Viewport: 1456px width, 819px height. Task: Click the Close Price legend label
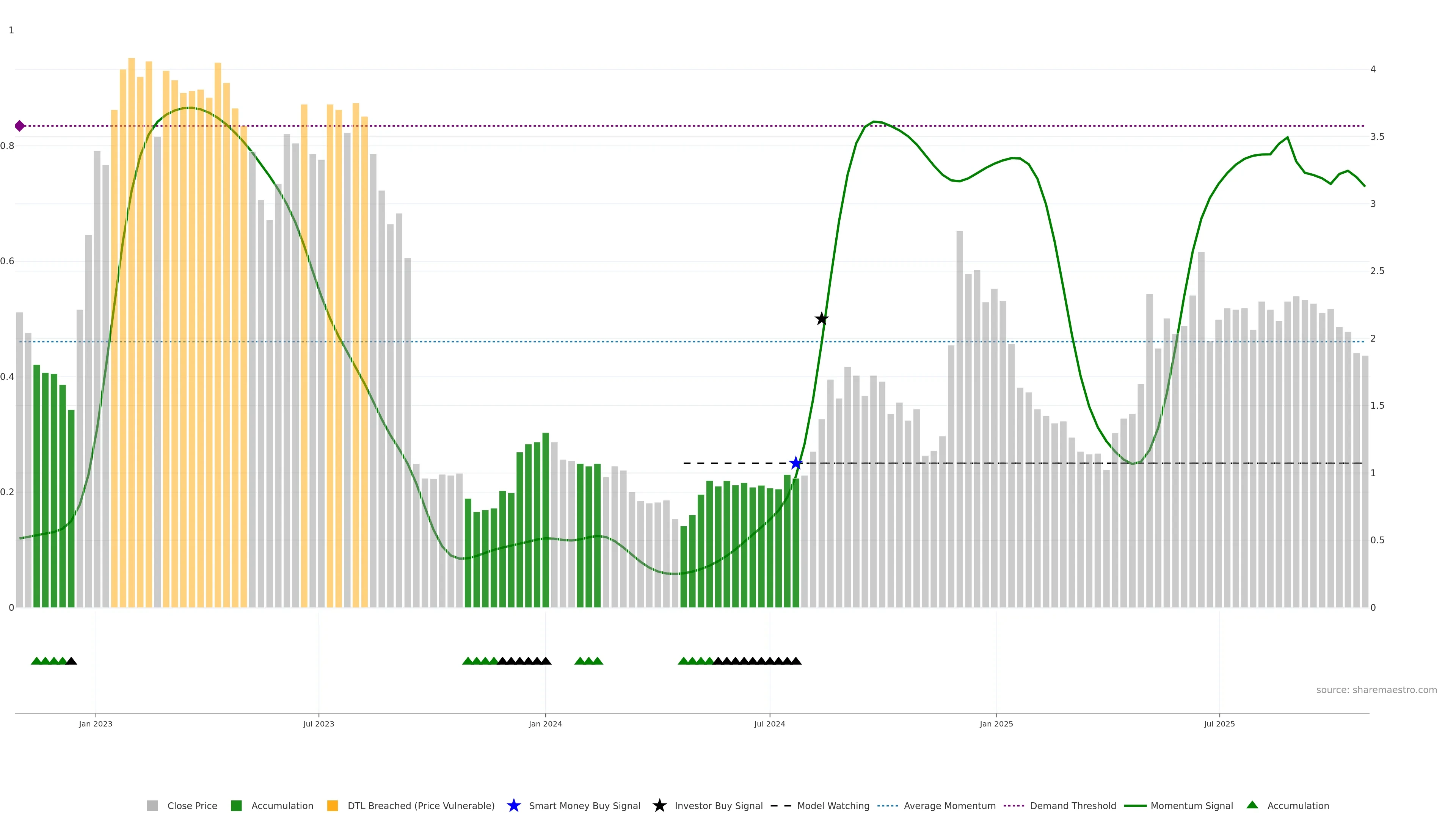192,805
